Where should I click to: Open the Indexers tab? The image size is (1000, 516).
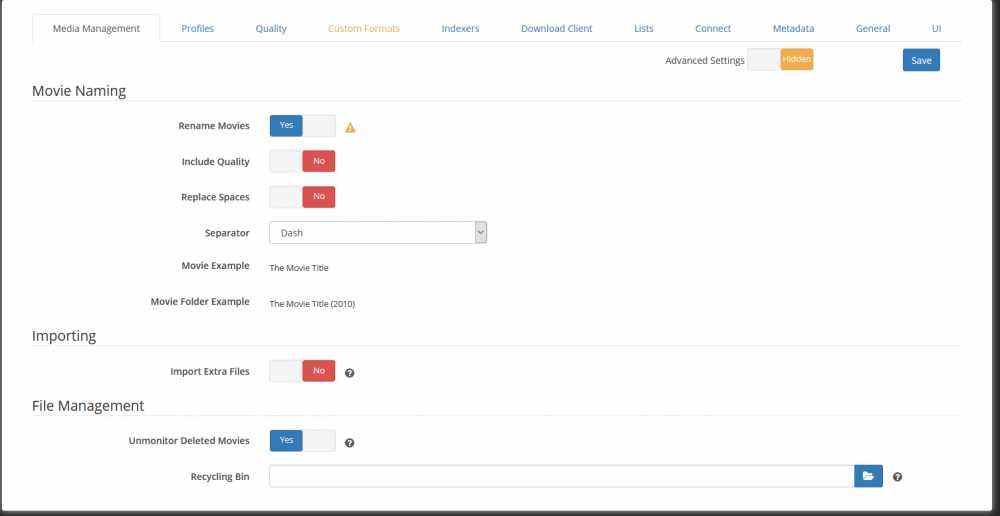click(460, 28)
